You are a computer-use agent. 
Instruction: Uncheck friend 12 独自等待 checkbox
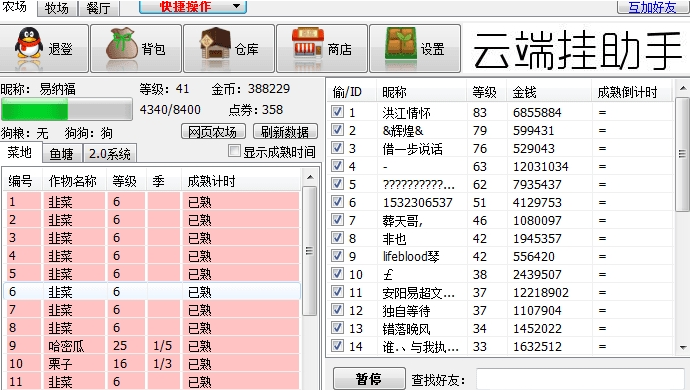(338, 310)
